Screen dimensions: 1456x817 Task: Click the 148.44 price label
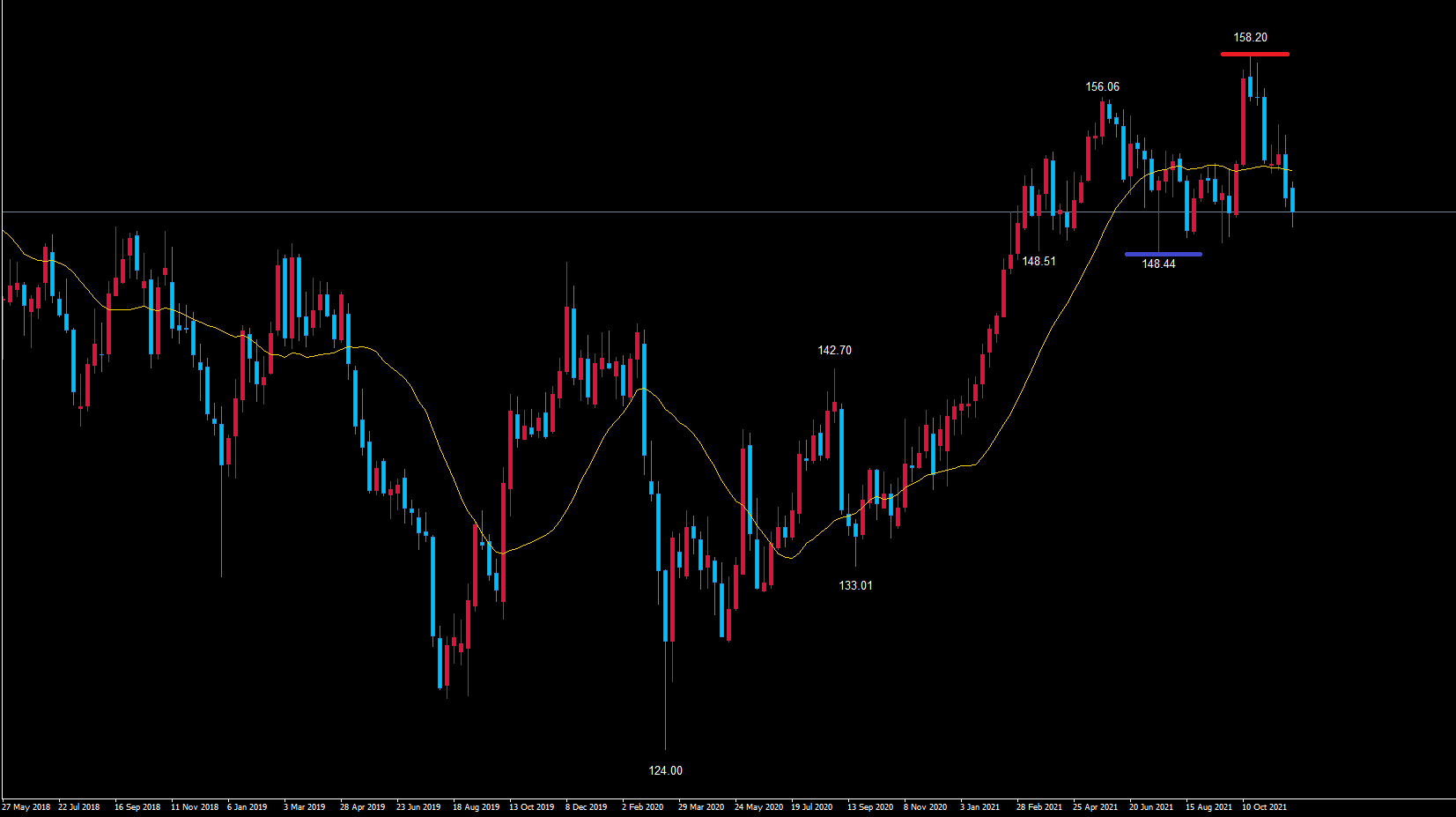1158,264
